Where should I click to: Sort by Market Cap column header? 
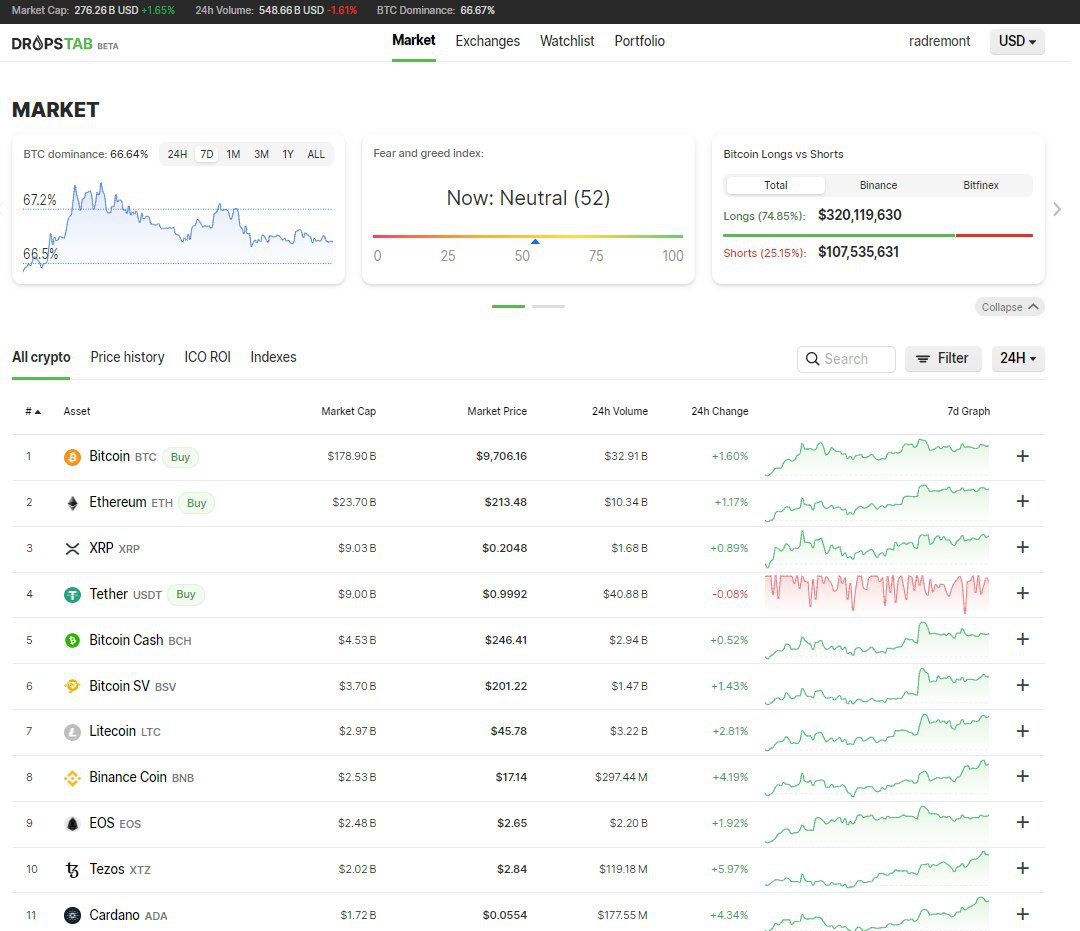349,411
